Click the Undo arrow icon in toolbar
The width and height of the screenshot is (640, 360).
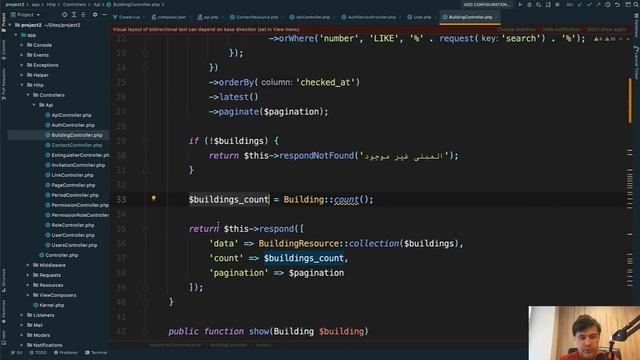(618, 4)
